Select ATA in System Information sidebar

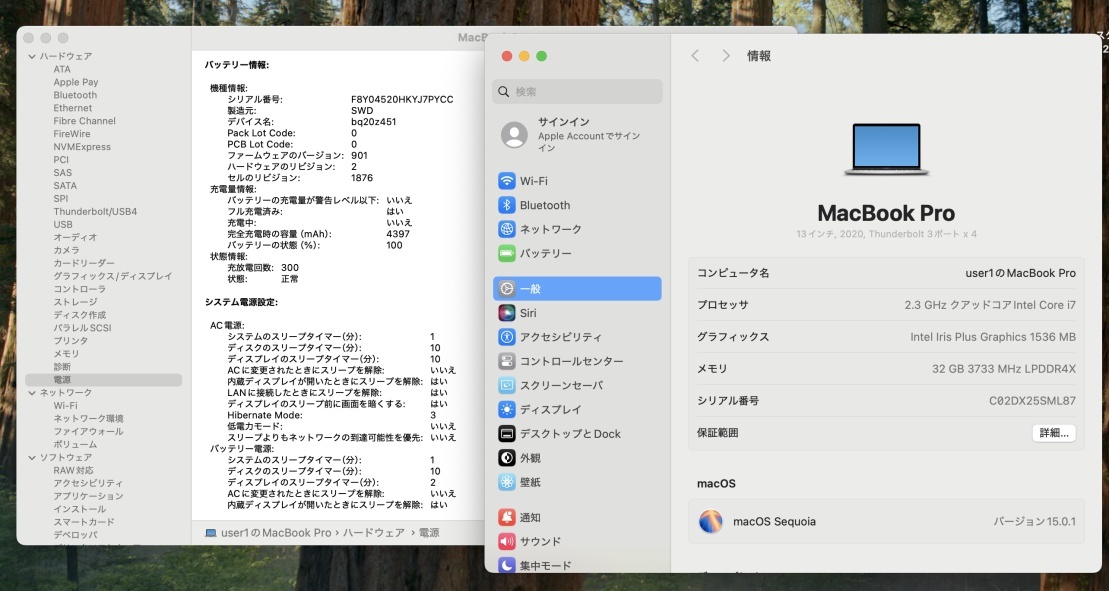tap(62, 69)
